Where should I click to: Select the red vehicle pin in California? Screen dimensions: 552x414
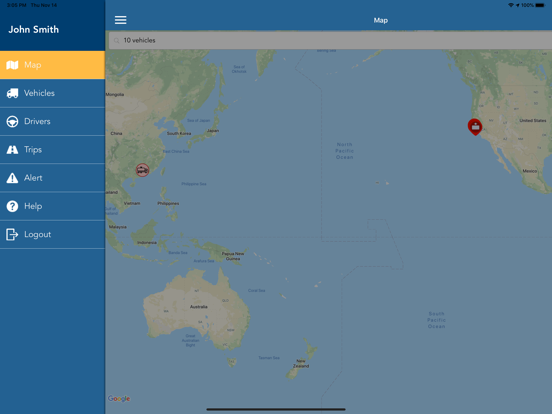pos(475,126)
